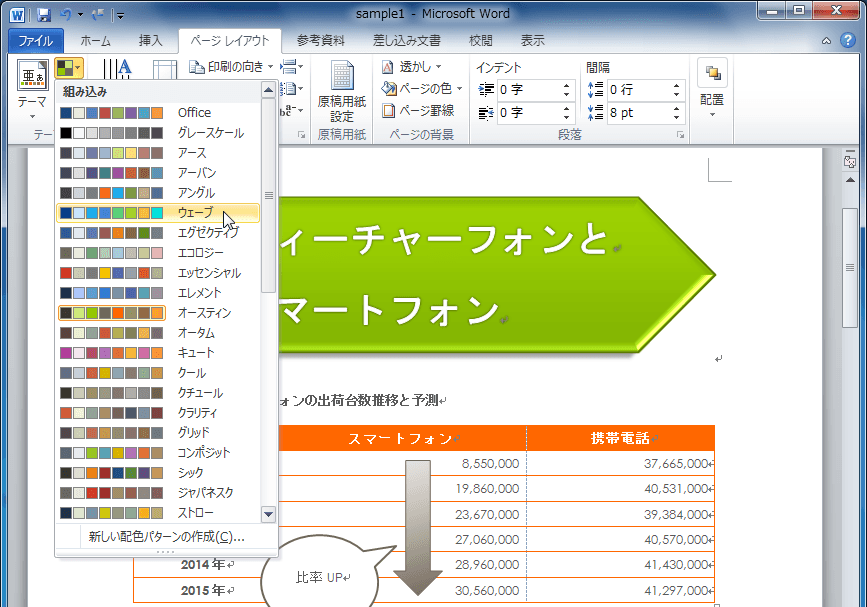Click ページ罫線 page borders button
867x607 pixels.
click(419, 111)
